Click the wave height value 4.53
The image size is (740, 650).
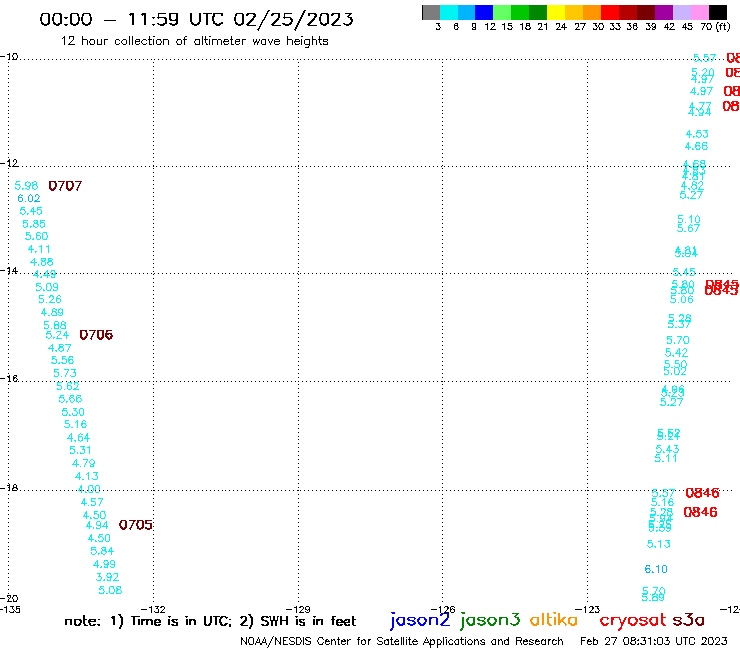(697, 134)
